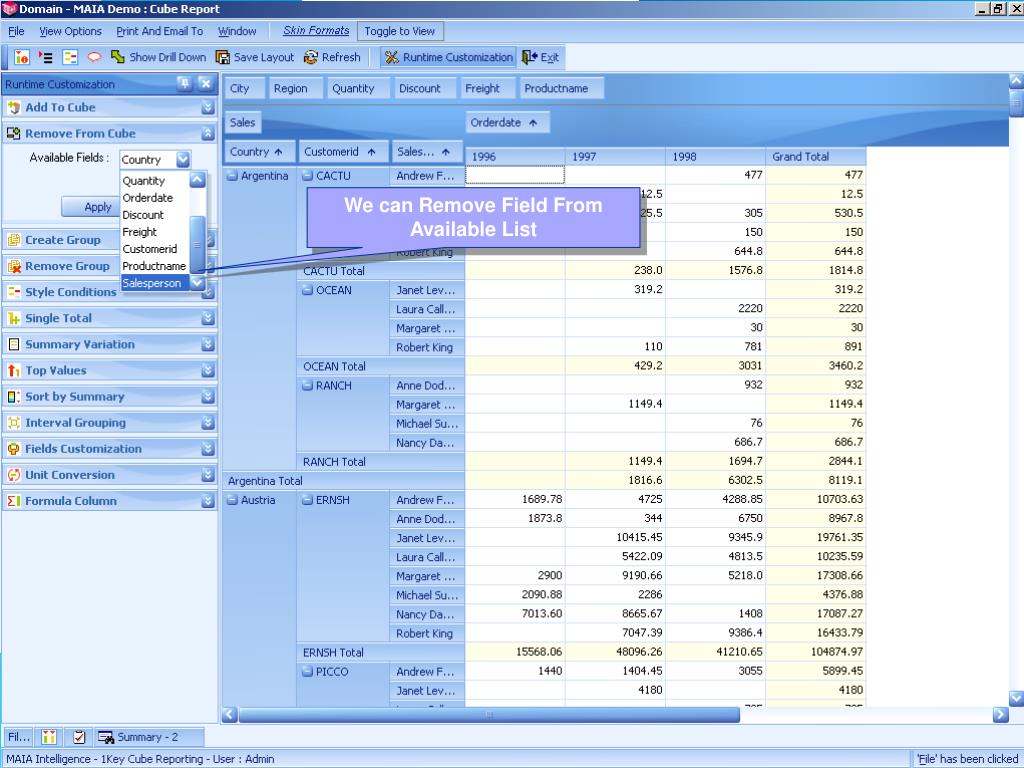
Task: Click the Create Group icon
Action: (x=14, y=240)
